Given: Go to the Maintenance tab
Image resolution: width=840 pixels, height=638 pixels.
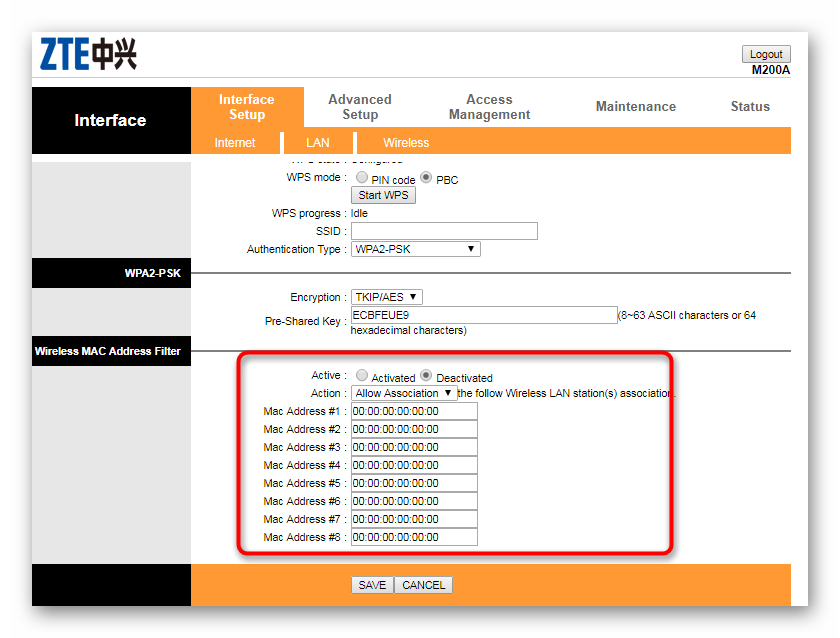Looking at the screenshot, I should tap(636, 107).
